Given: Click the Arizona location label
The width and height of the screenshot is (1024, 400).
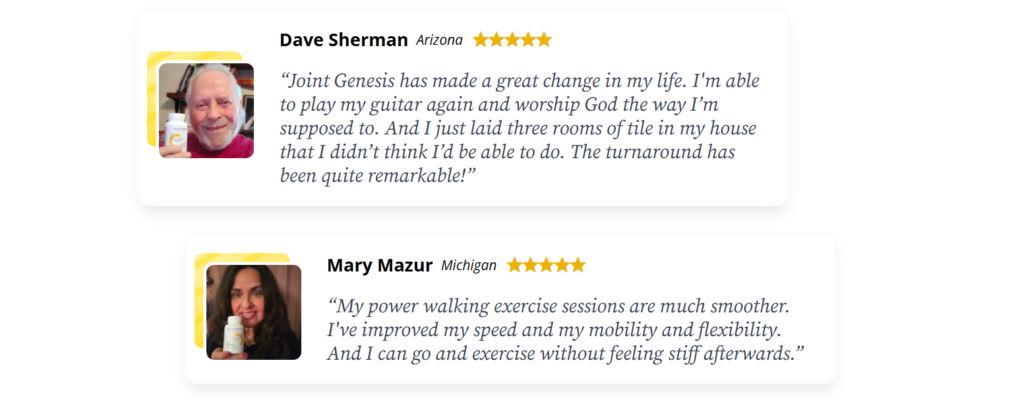Looking at the screenshot, I should coord(439,41).
